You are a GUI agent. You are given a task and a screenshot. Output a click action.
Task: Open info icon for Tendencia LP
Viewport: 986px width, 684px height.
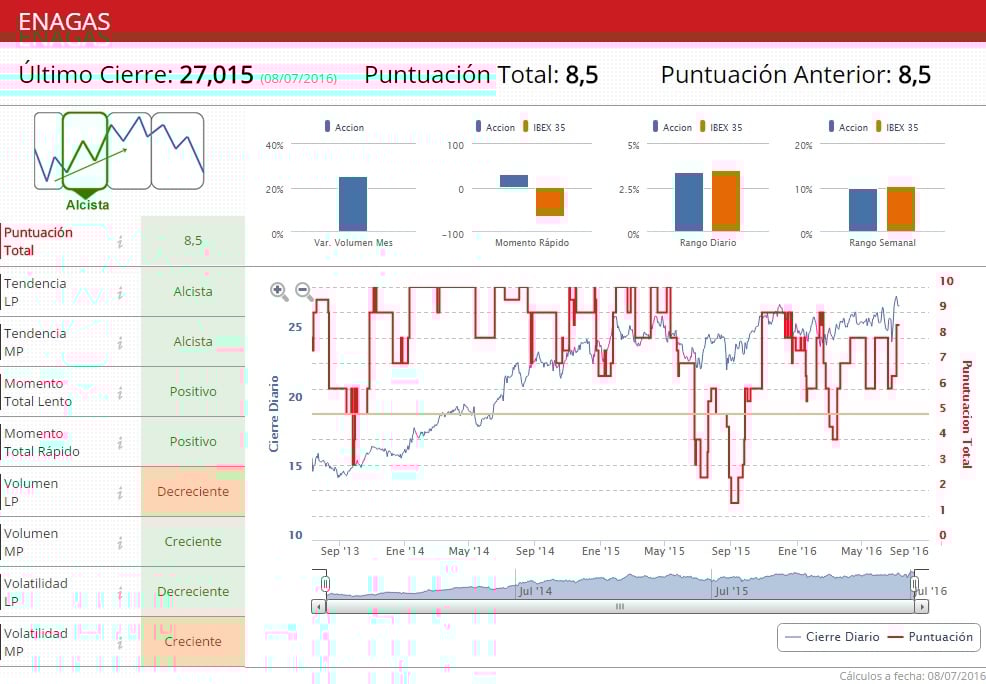point(119,292)
